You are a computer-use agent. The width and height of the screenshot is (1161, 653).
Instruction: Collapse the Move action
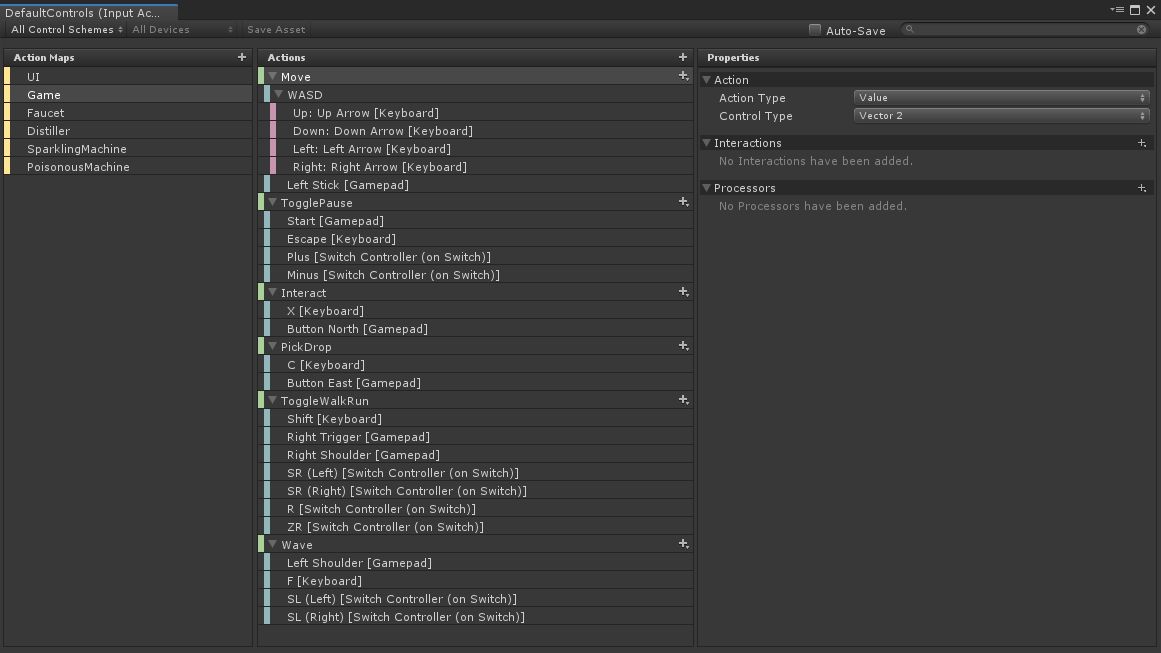272,76
